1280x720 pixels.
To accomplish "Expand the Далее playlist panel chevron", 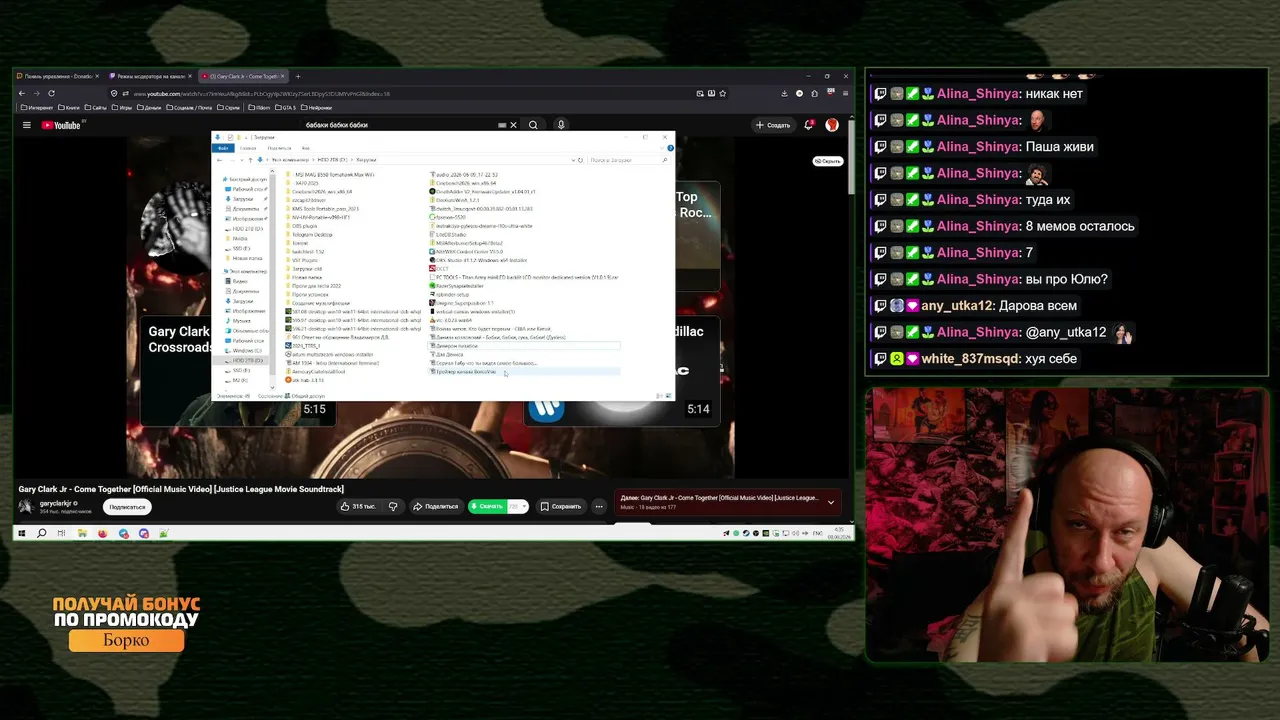I will point(831,503).
